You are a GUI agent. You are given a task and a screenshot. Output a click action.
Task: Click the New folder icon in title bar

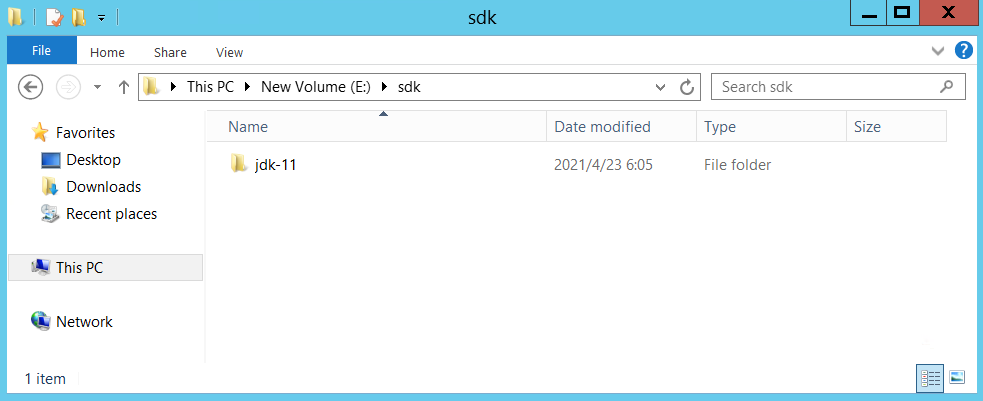(x=77, y=17)
